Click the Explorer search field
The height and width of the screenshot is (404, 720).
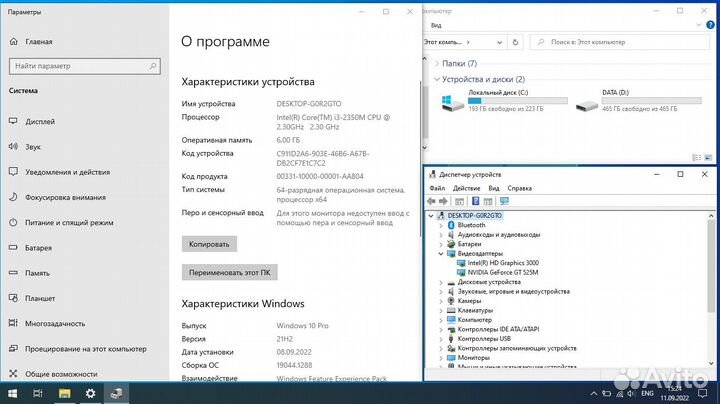click(619, 42)
